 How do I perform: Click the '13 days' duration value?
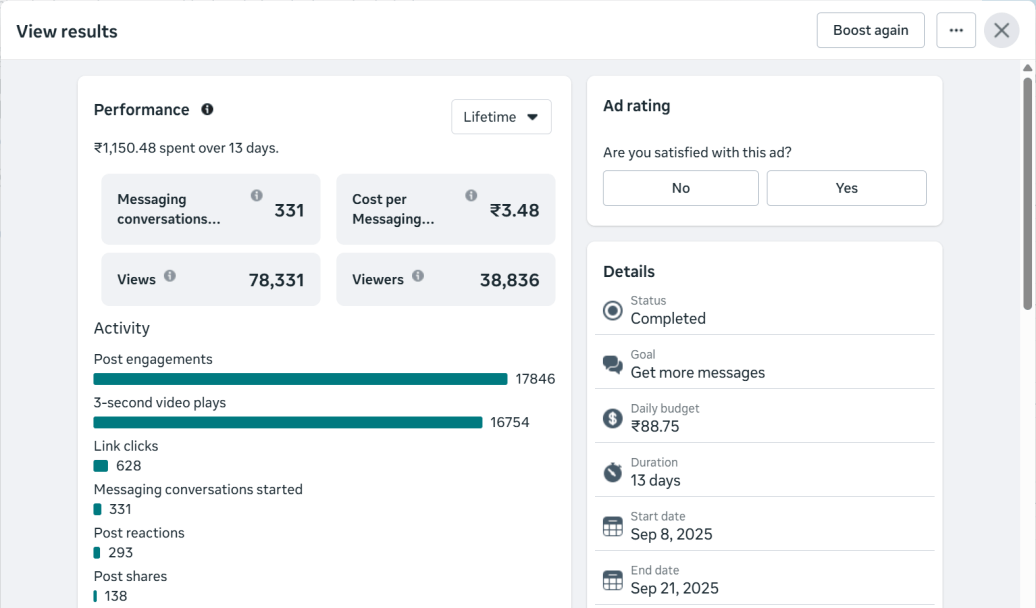click(655, 480)
